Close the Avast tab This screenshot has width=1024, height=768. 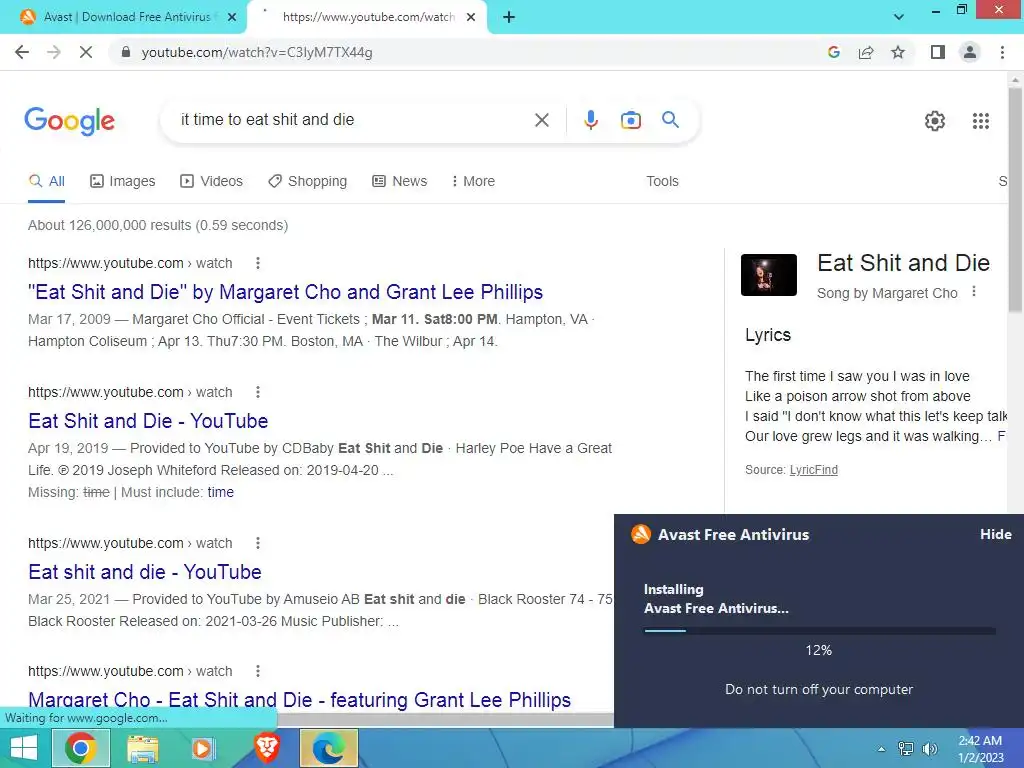(231, 17)
